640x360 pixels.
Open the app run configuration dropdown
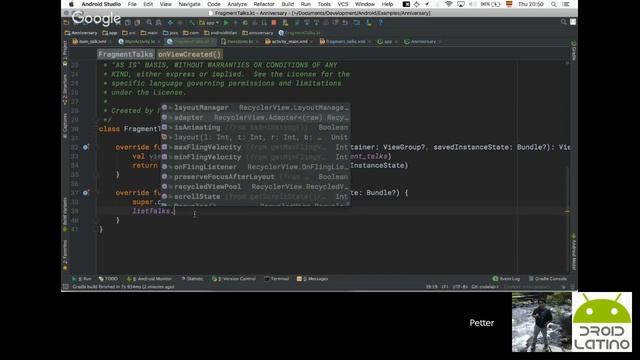(209, 22)
